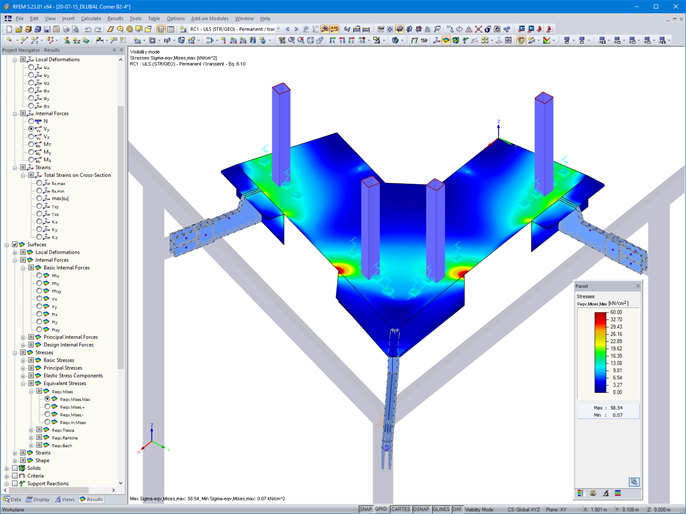The image size is (686, 514).
Task: Toggle OSNAP in the status bar
Action: tap(421, 510)
